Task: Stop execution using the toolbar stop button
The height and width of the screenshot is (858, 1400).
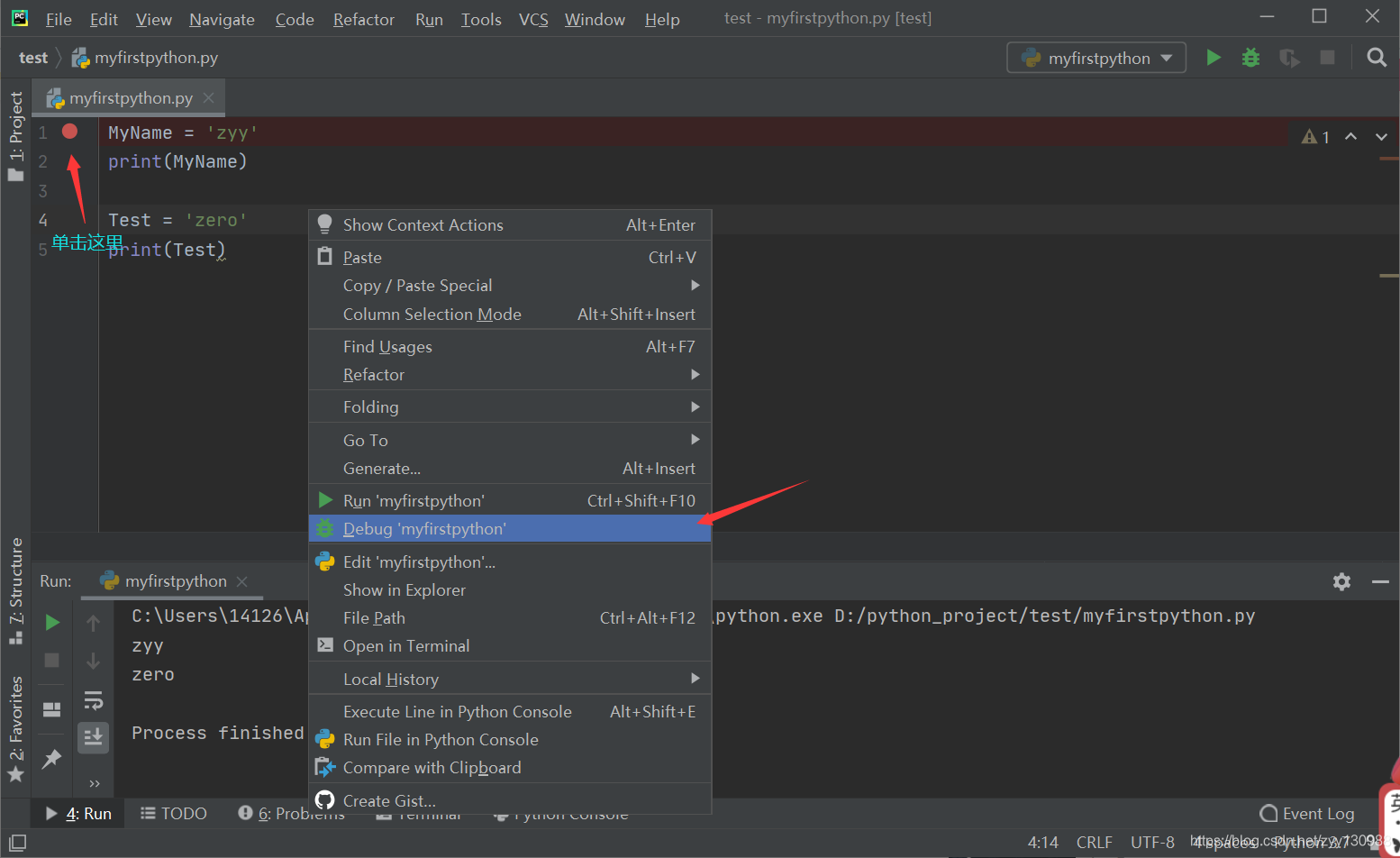Action: point(1327,58)
